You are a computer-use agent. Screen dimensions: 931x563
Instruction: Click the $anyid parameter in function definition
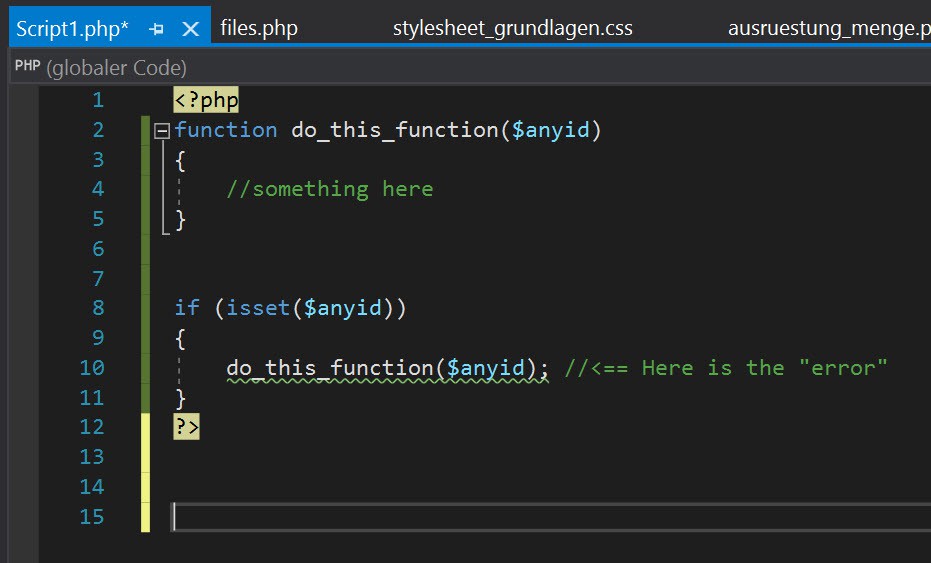click(551, 130)
